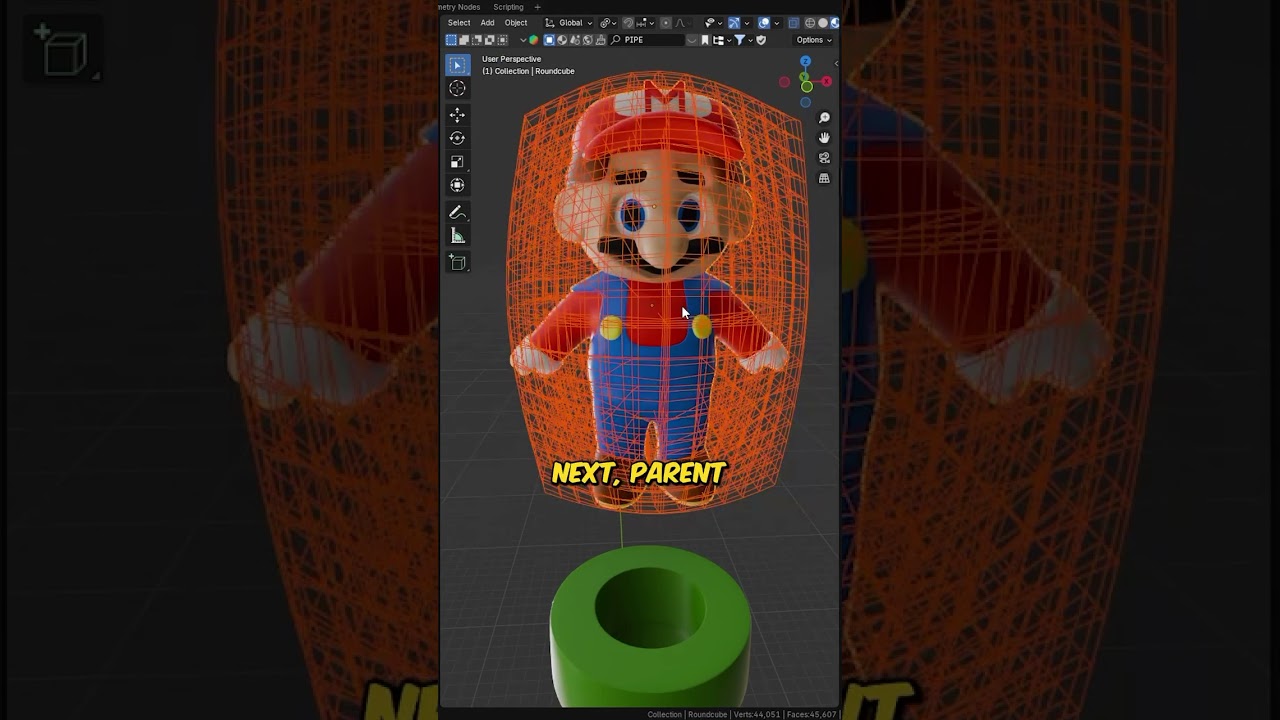1280x720 pixels.
Task: Choose intersect selection mode icon
Action: pos(502,40)
